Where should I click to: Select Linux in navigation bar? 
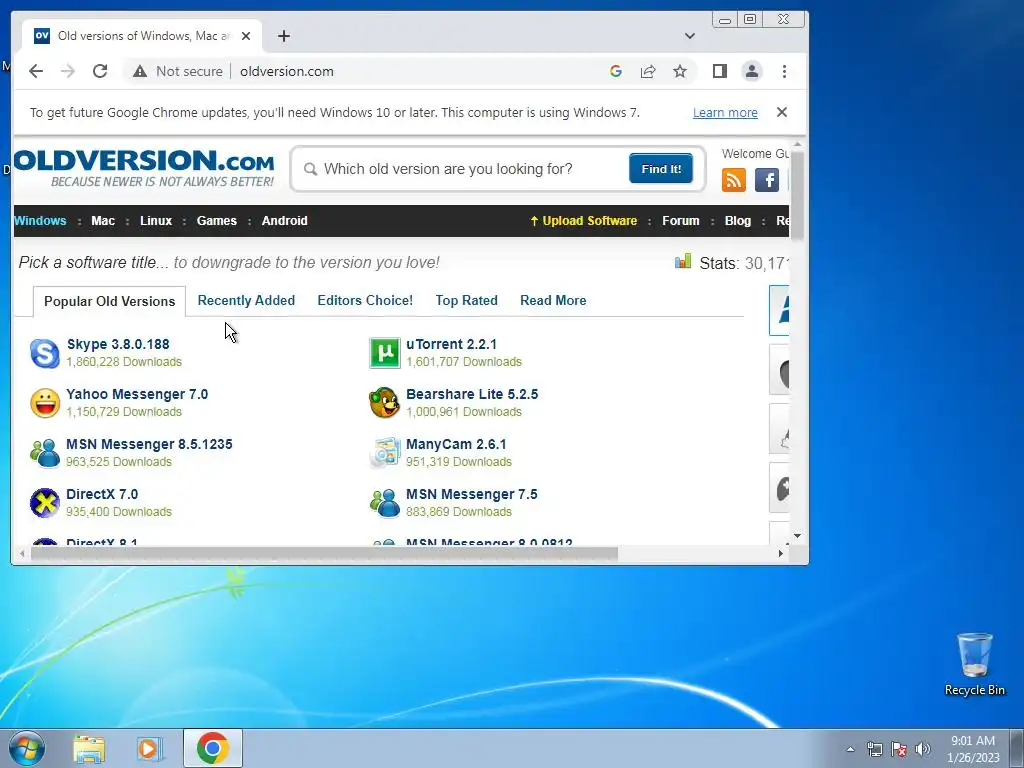pos(155,221)
